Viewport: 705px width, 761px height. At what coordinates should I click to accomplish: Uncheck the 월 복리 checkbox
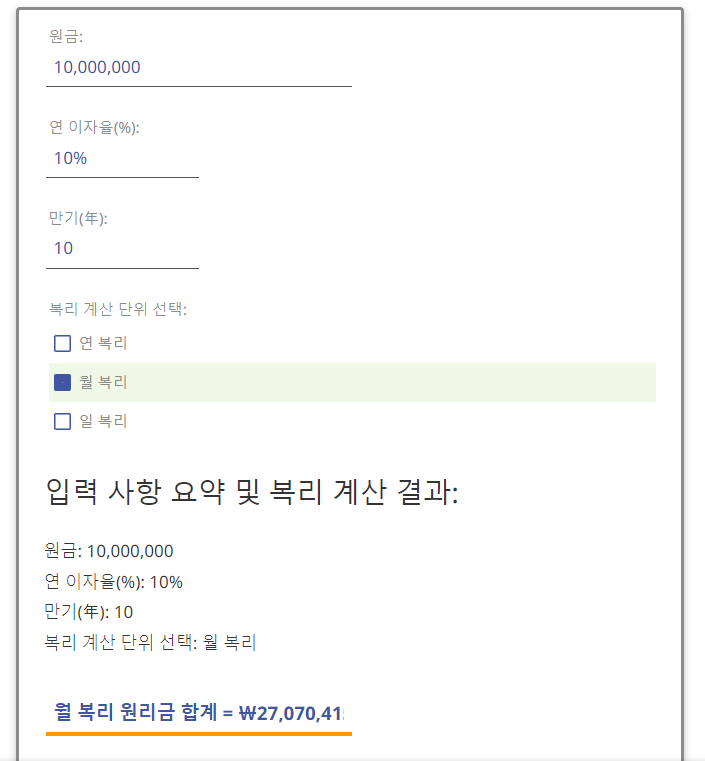click(x=62, y=382)
